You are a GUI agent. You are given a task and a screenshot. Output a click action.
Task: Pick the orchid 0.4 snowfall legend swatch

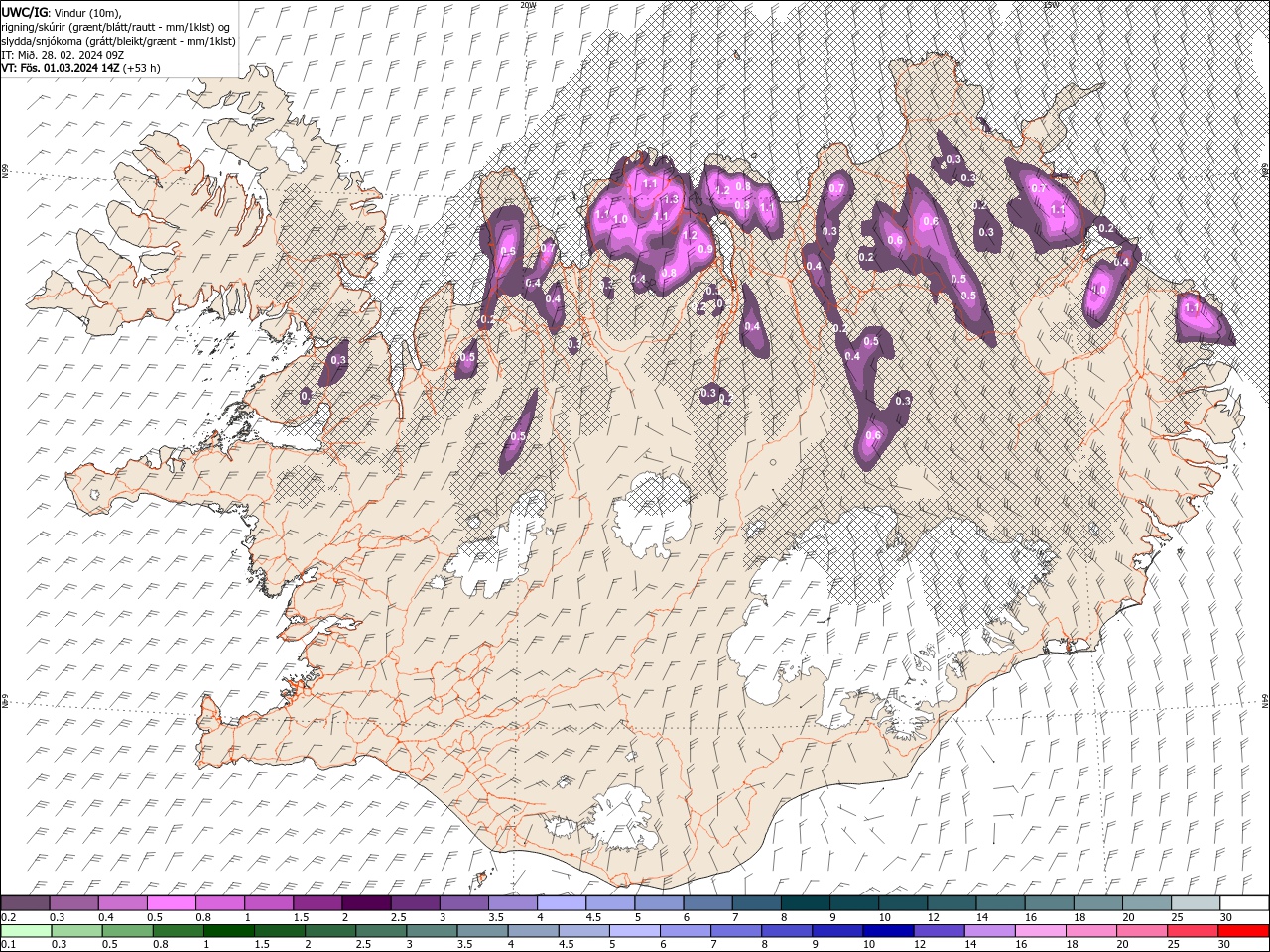[122, 902]
